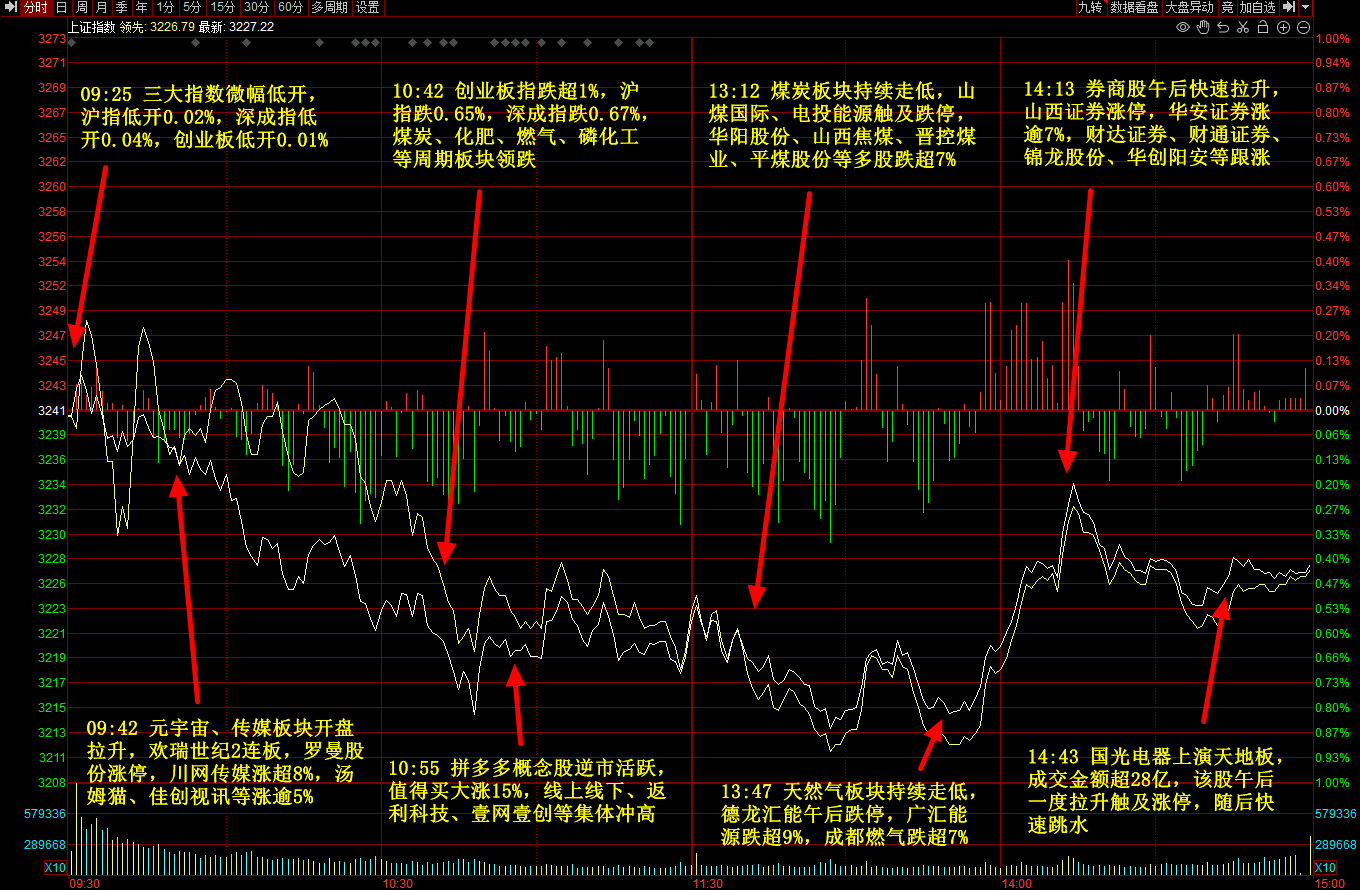Image resolution: width=1360 pixels, height=890 pixels.
Task: Click the eye visibility icon in chart toolbar
Action: pyautogui.click(x=1185, y=27)
